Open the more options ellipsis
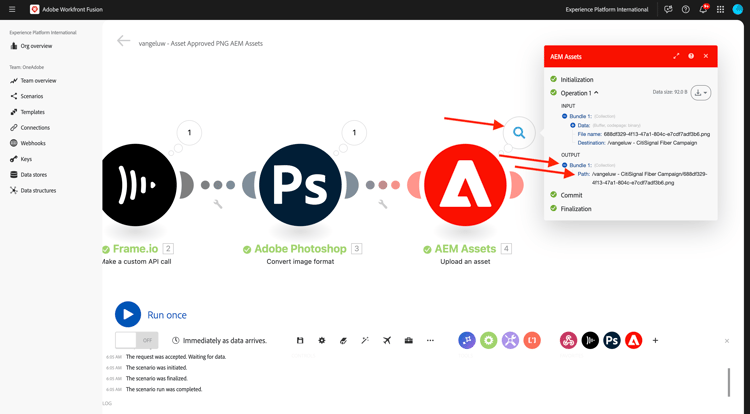Screen dimensions: 750x414 click(x=430, y=340)
